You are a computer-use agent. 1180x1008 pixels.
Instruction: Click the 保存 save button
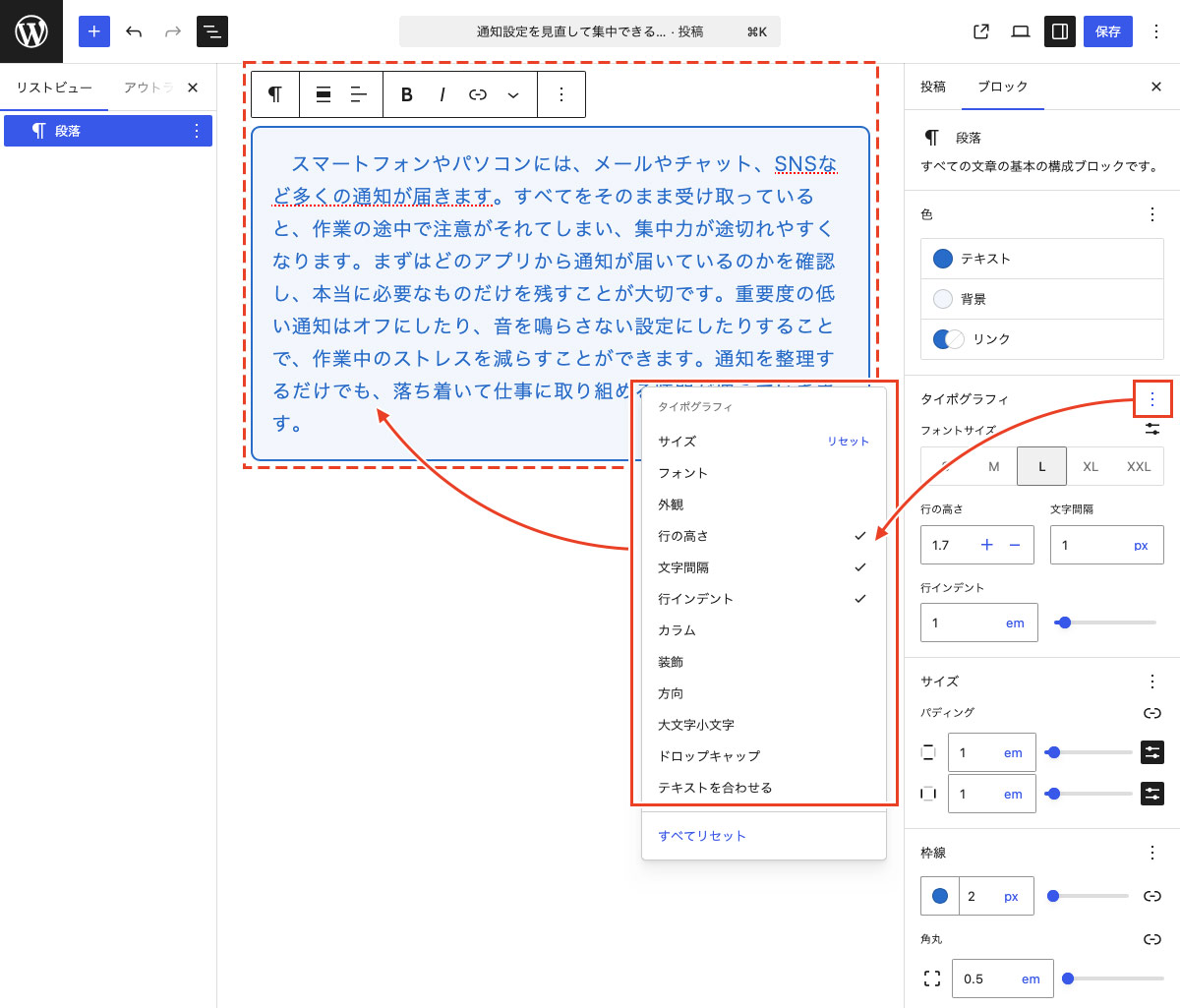[x=1108, y=31]
